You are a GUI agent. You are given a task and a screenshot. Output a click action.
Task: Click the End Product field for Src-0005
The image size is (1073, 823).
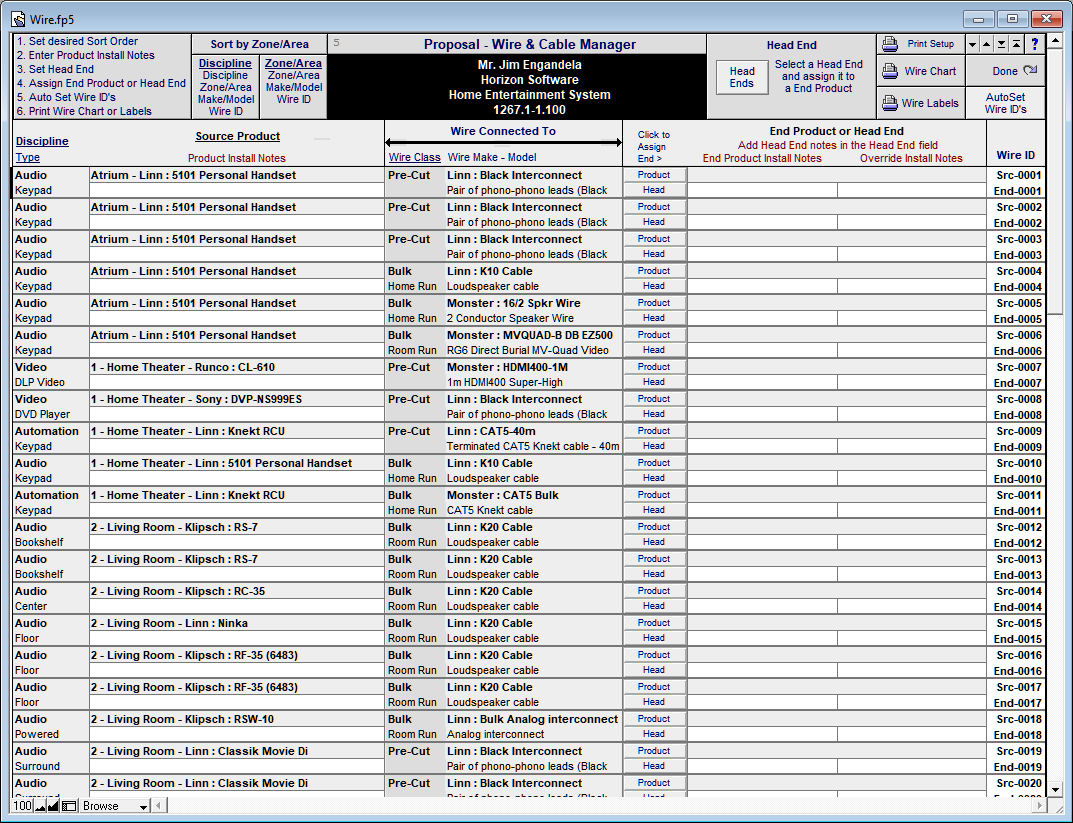coord(836,303)
